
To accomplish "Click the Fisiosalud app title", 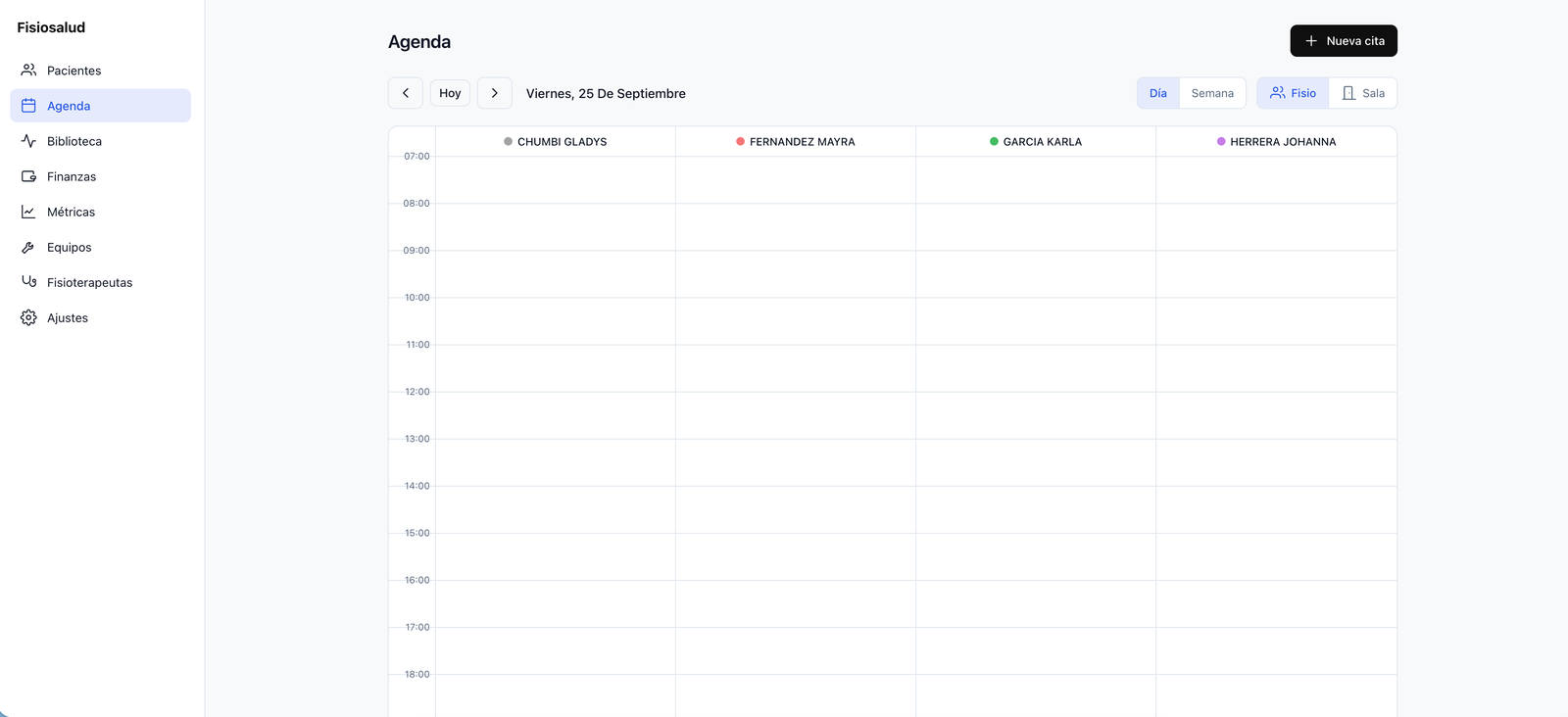I will pyautogui.click(x=51, y=27).
